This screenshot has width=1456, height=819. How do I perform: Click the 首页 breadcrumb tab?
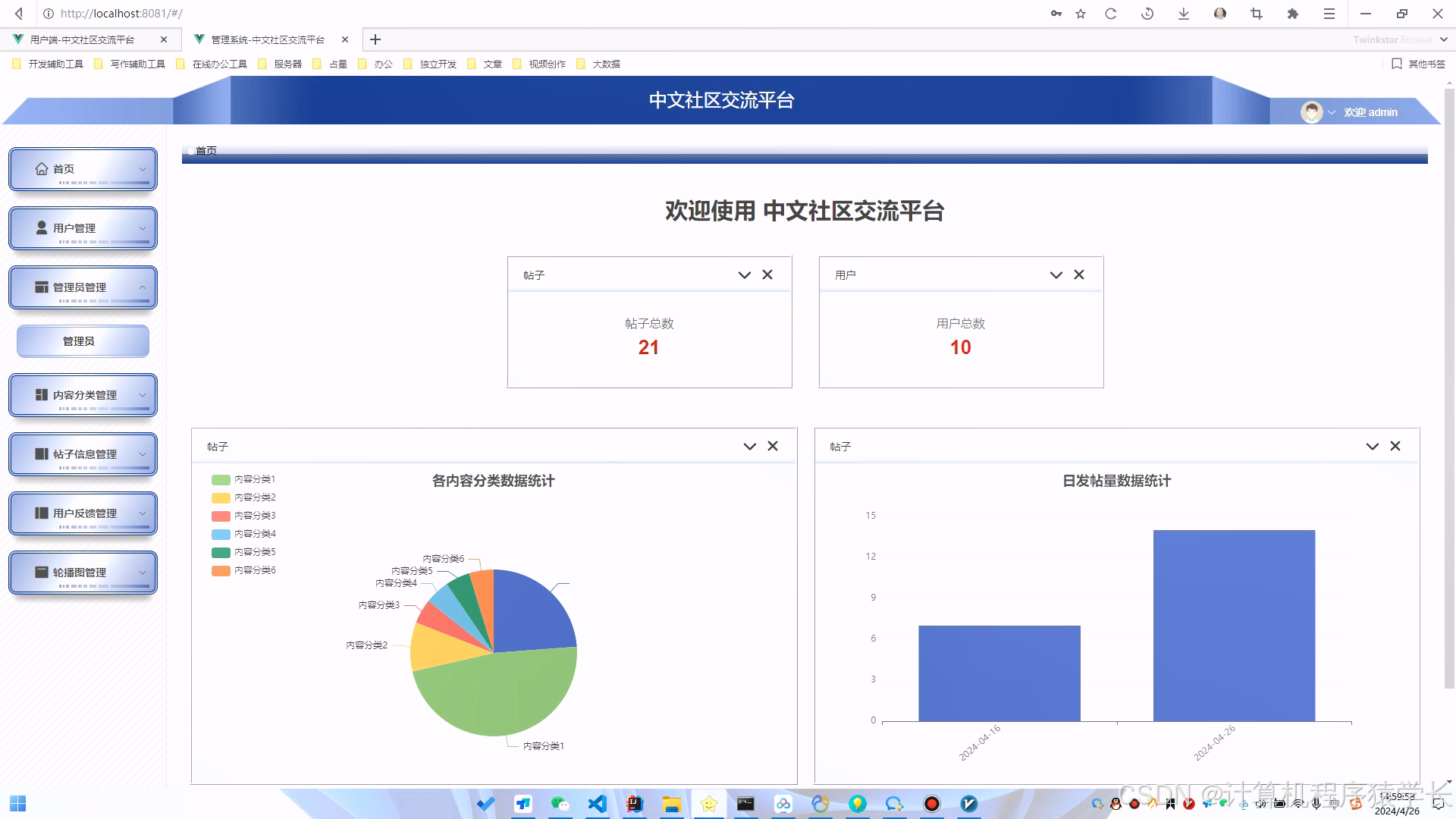pyautogui.click(x=206, y=151)
